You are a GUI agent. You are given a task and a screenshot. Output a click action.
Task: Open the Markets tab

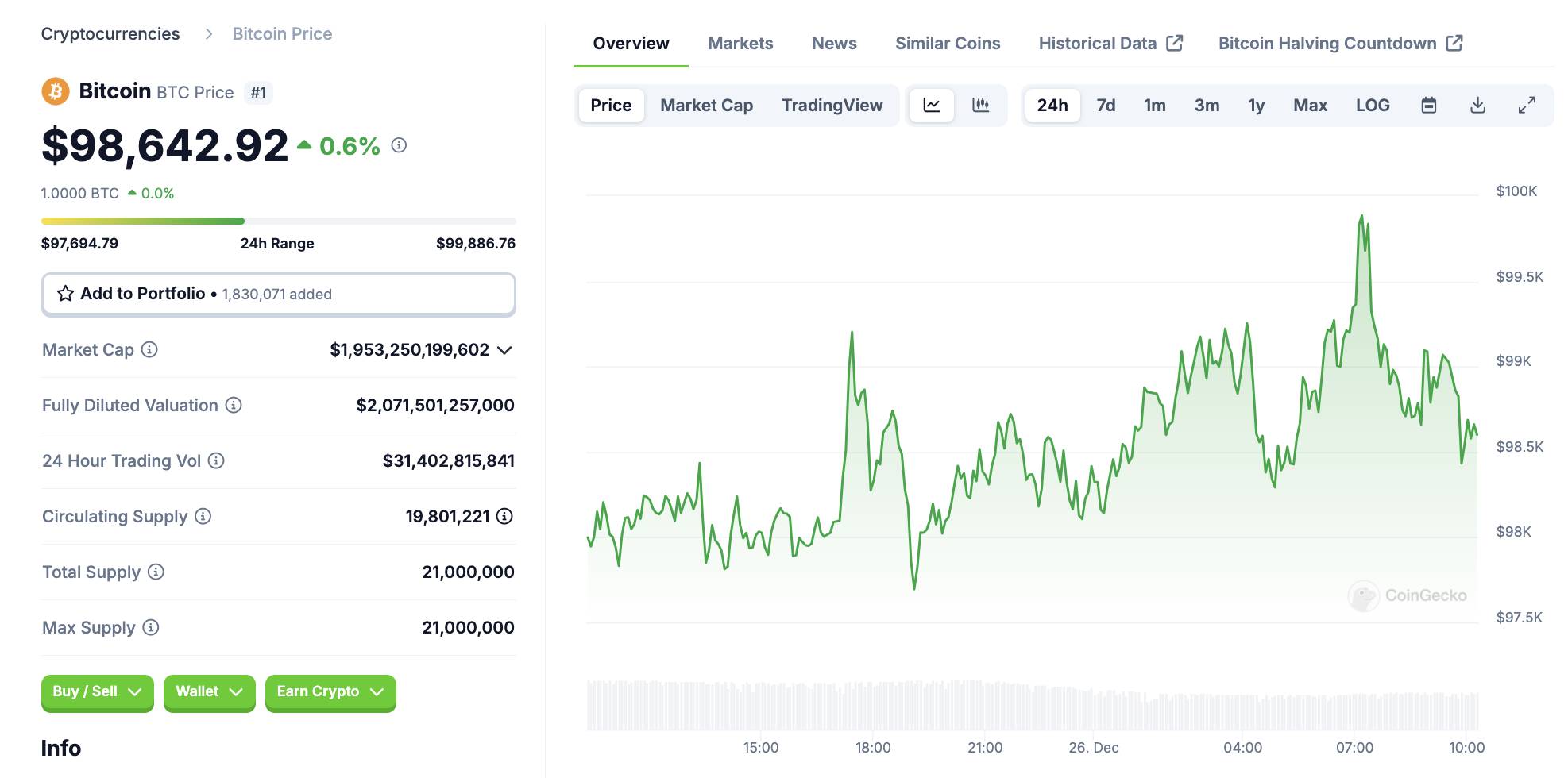tap(740, 44)
